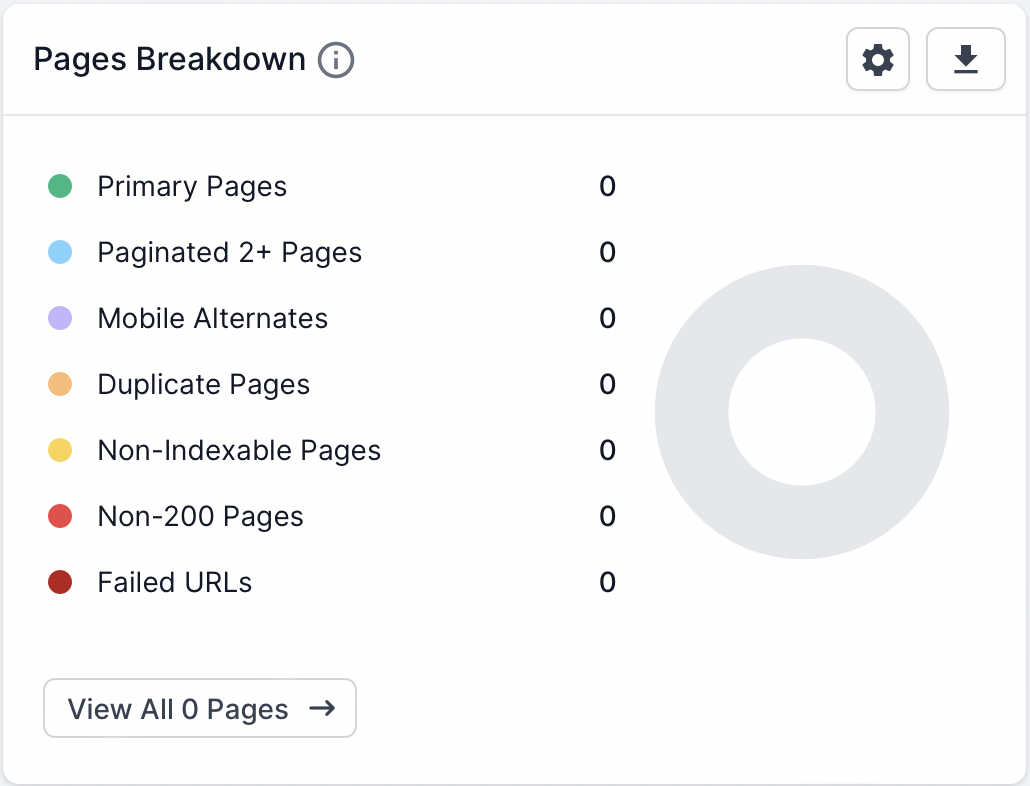This screenshot has width=1030, height=786.
Task: Click the dark red Failed URLs dot
Action: (x=60, y=582)
